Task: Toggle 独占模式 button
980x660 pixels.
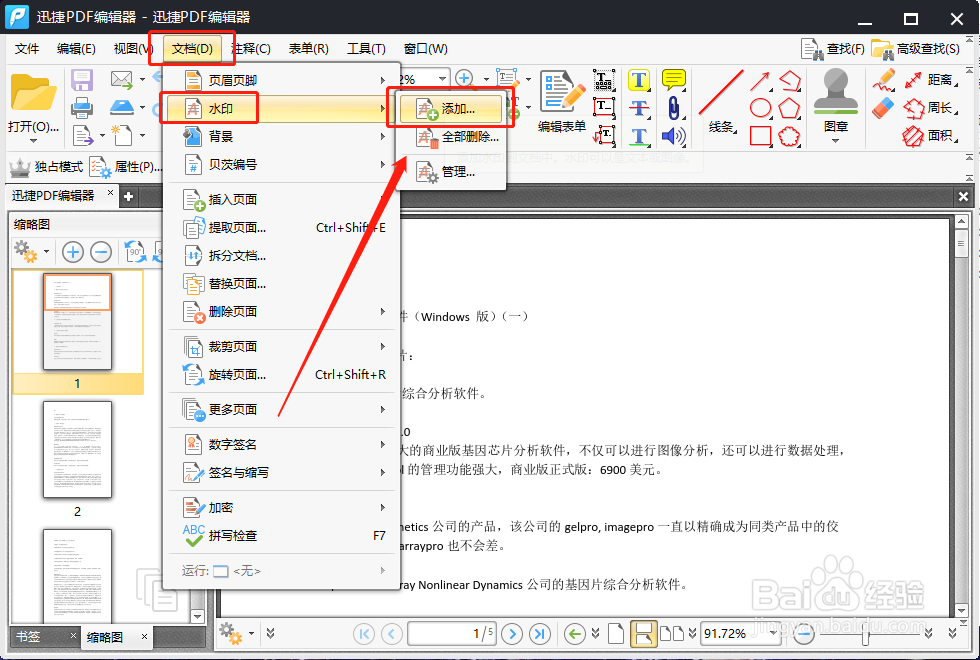Action: tap(46, 167)
